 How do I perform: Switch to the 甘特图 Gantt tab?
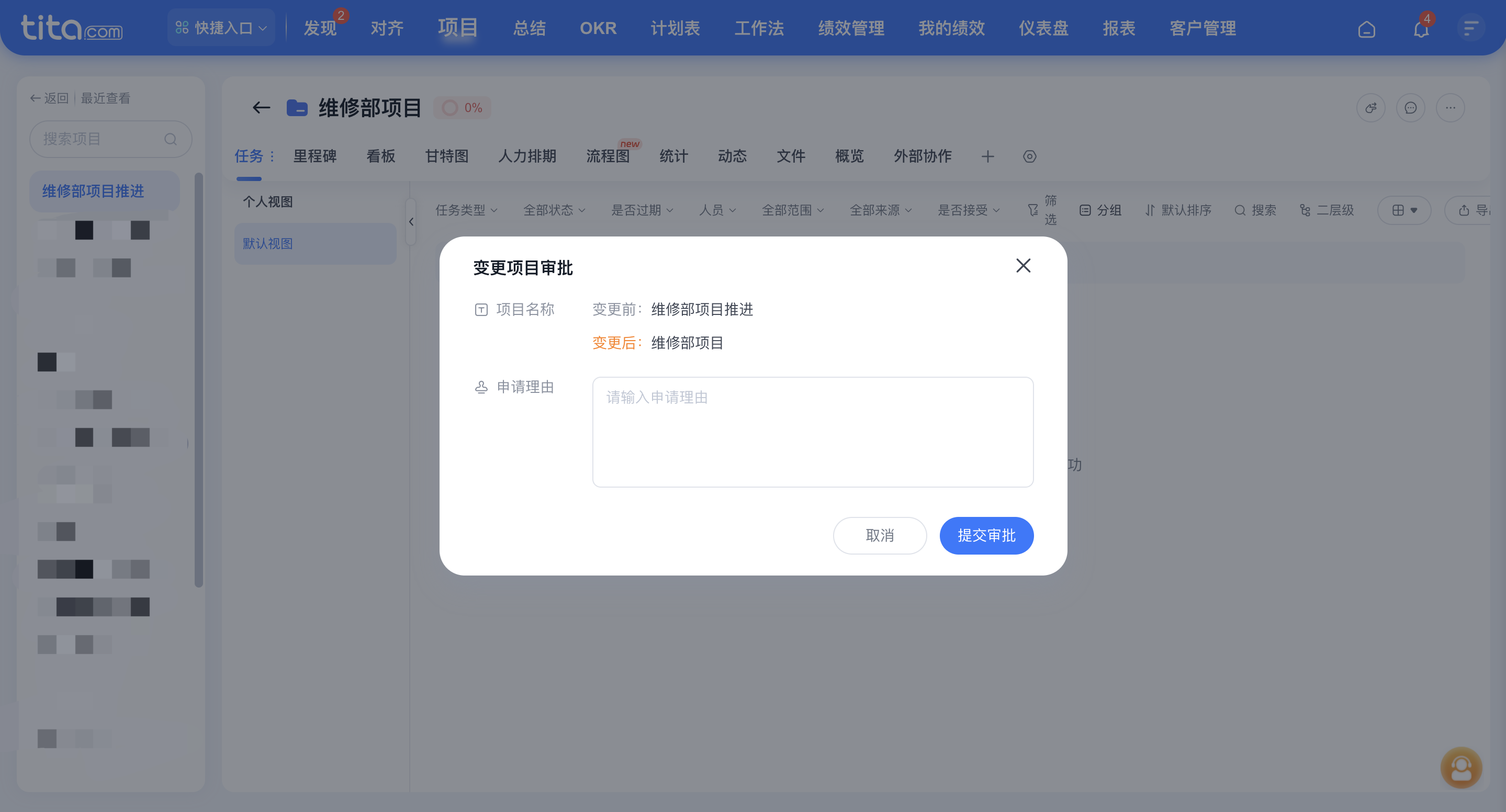click(447, 156)
